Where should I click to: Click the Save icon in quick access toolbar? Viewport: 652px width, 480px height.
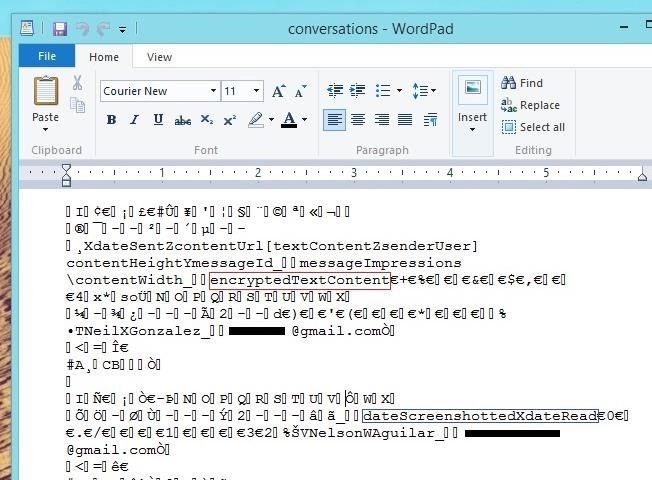point(59,29)
